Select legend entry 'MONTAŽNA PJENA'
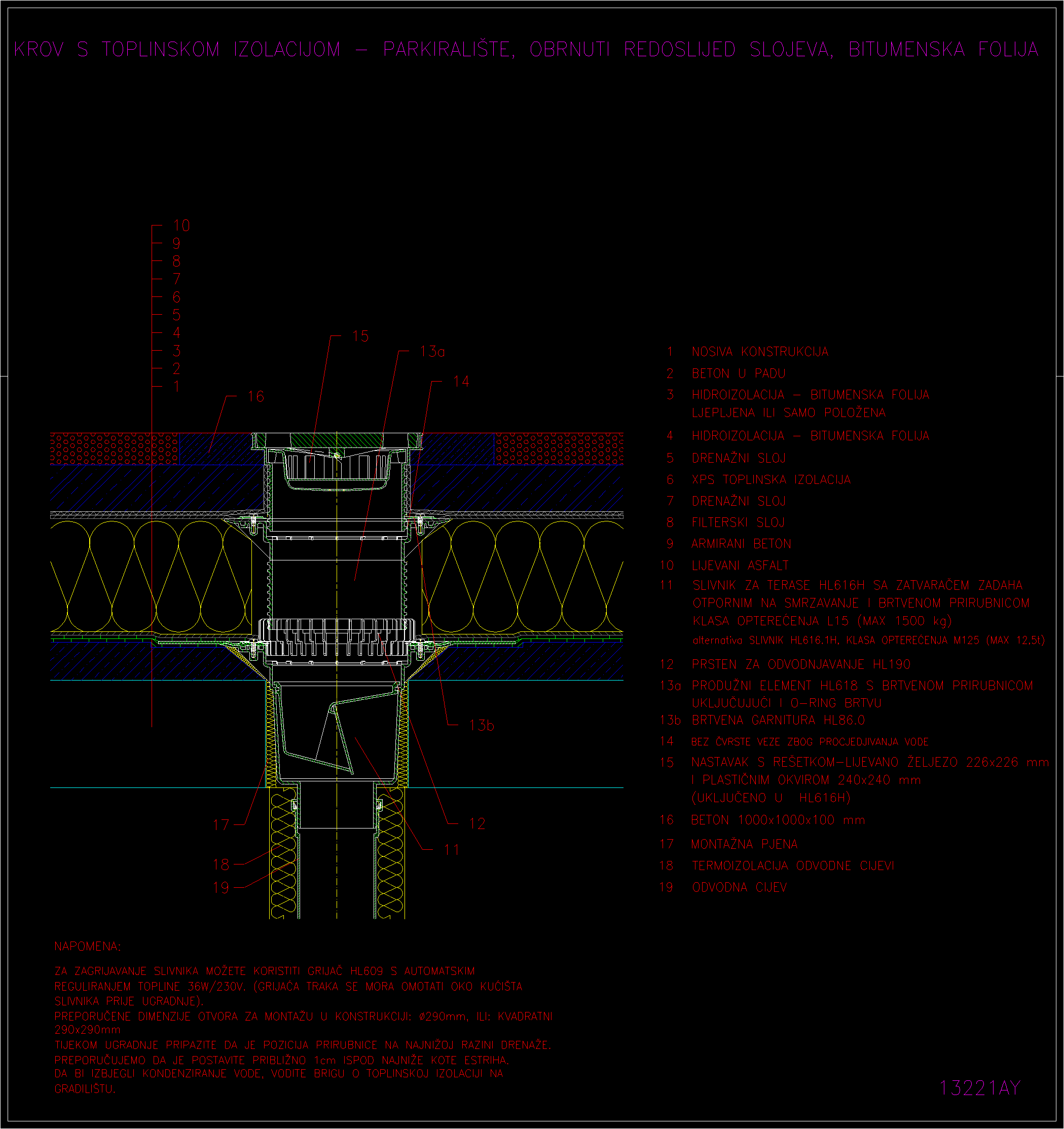The width and height of the screenshot is (1064, 1129). (744, 845)
